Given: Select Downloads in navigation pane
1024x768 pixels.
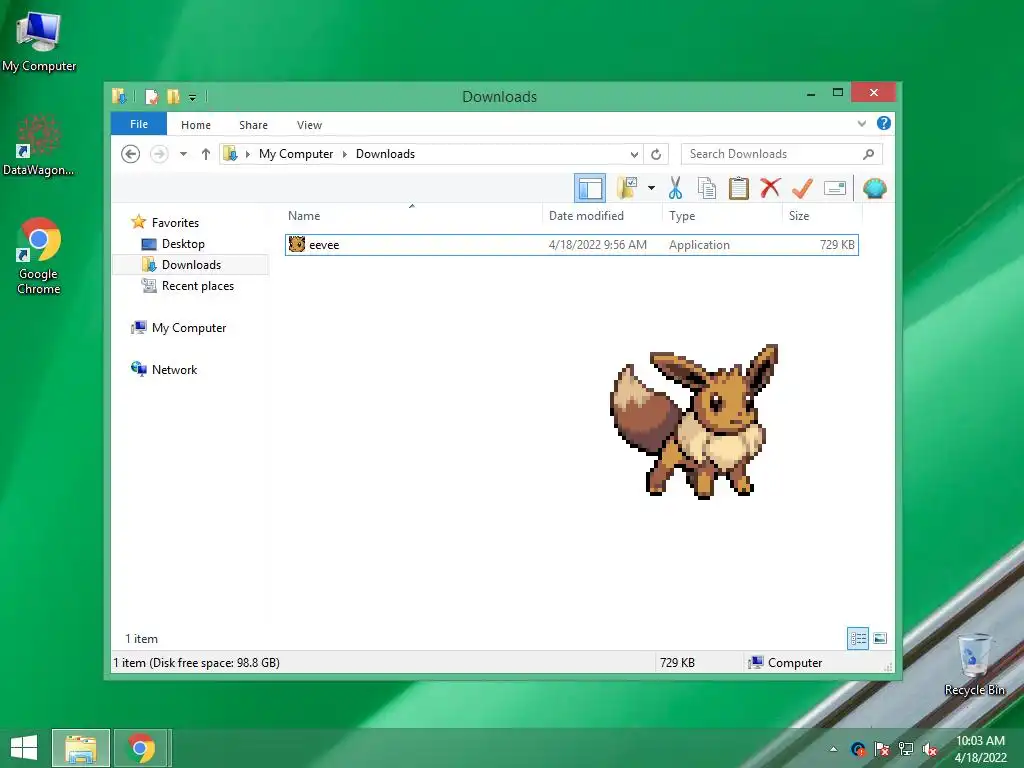Looking at the screenshot, I should [x=191, y=264].
